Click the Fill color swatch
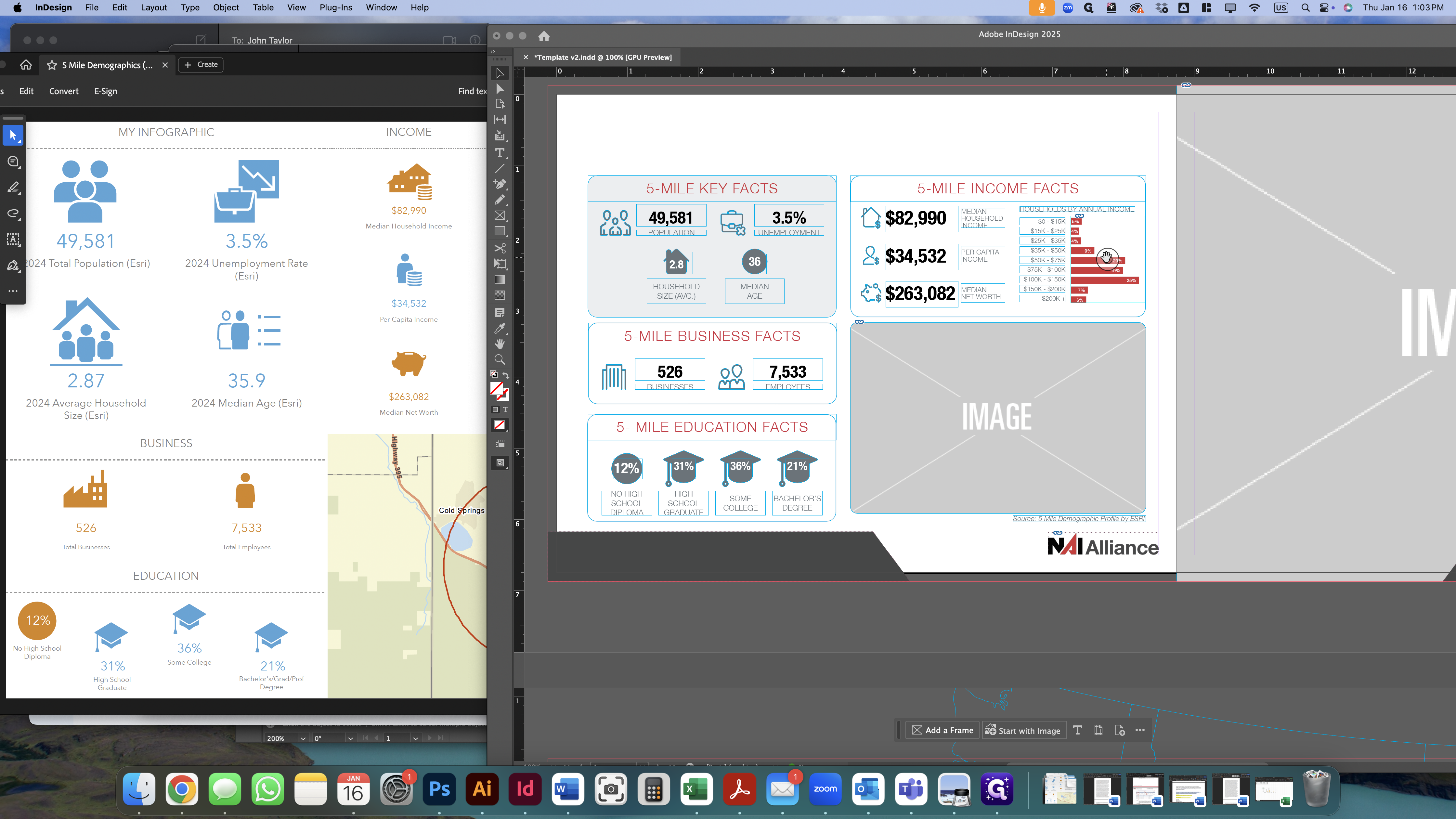Viewport: 1456px width, 819px height. (496, 388)
